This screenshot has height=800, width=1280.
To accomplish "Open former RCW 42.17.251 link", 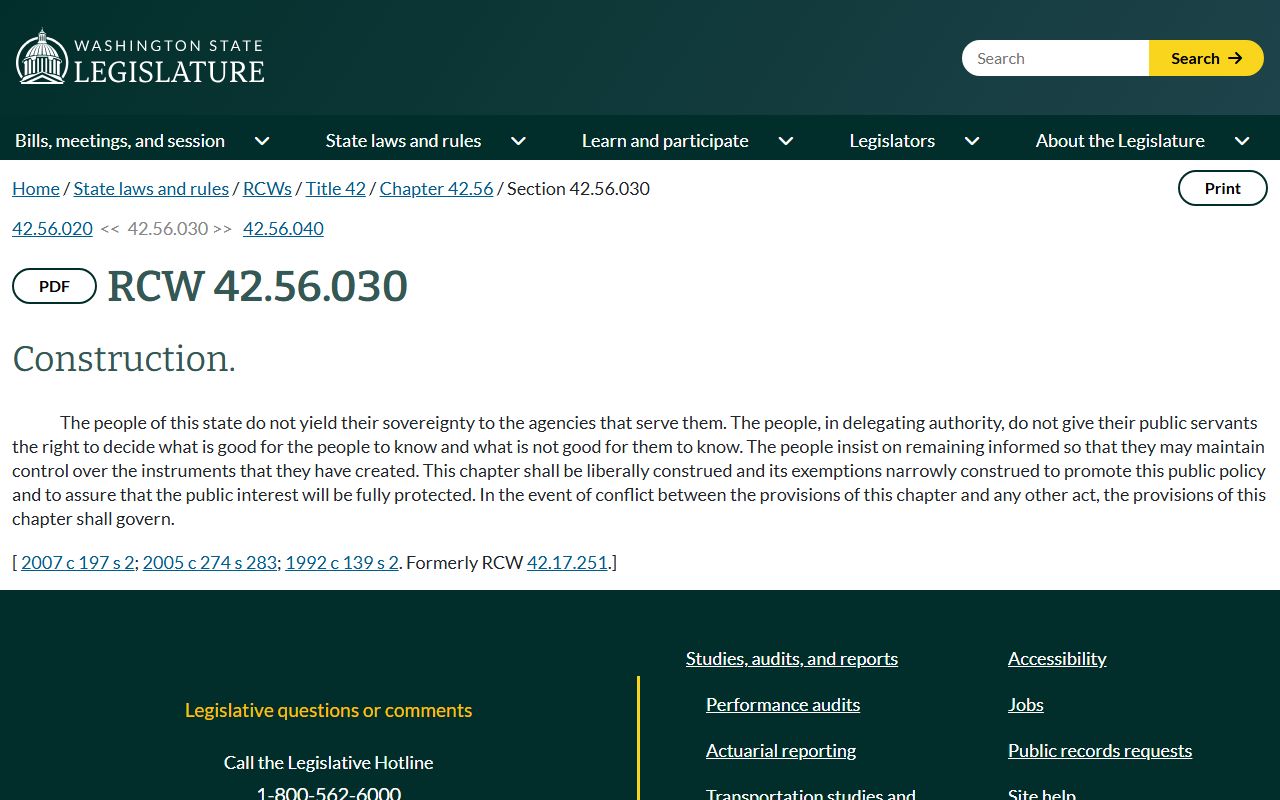I will pos(567,562).
